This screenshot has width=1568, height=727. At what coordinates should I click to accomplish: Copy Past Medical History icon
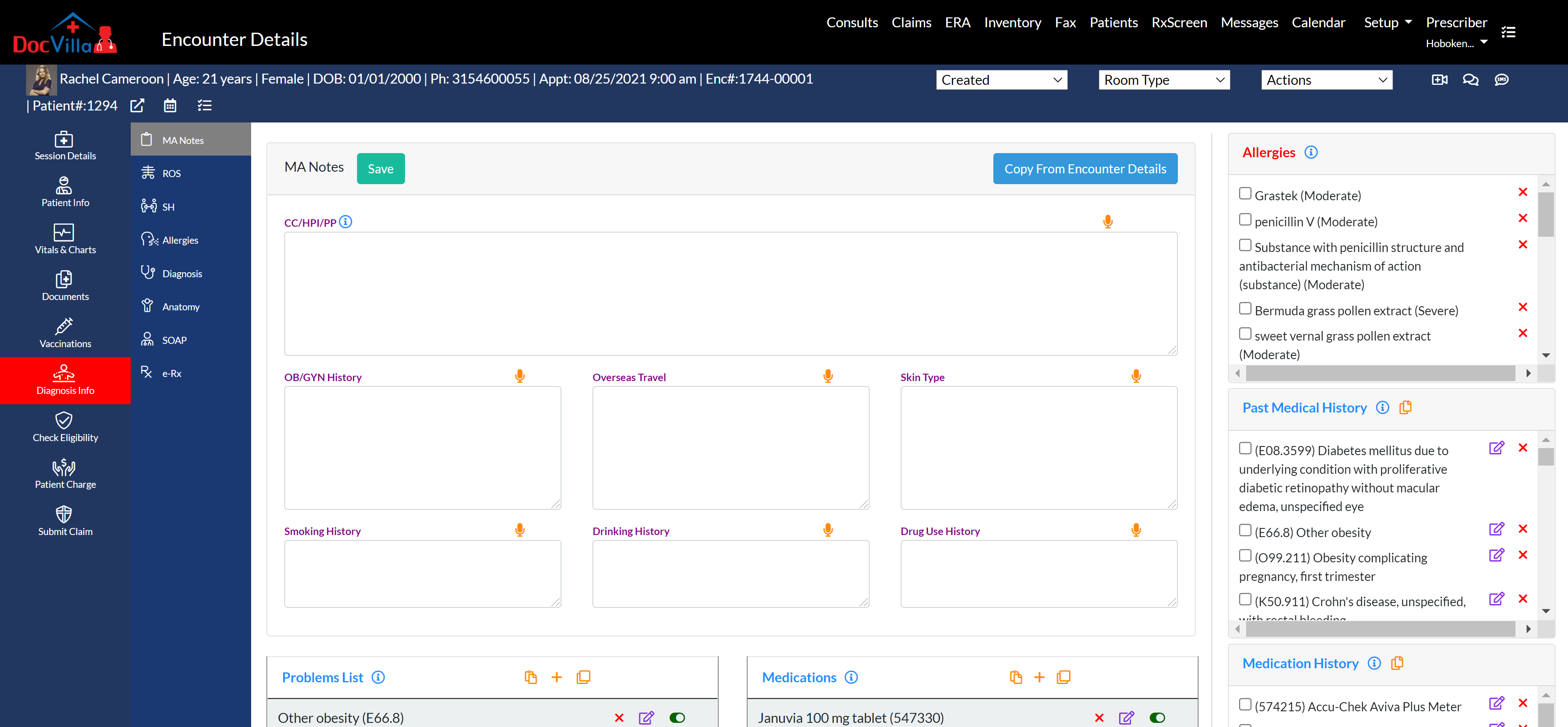click(x=1405, y=407)
